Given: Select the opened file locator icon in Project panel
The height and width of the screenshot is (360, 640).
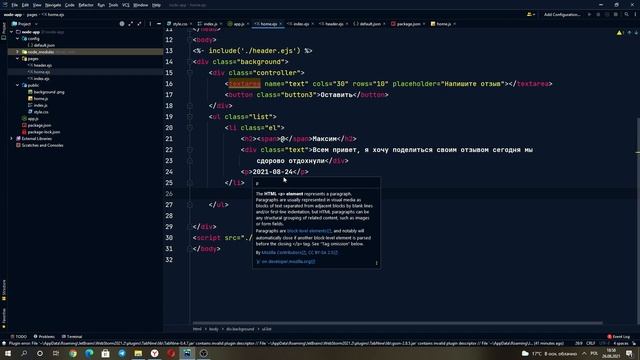Looking at the screenshot, I should click(x=122, y=24).
